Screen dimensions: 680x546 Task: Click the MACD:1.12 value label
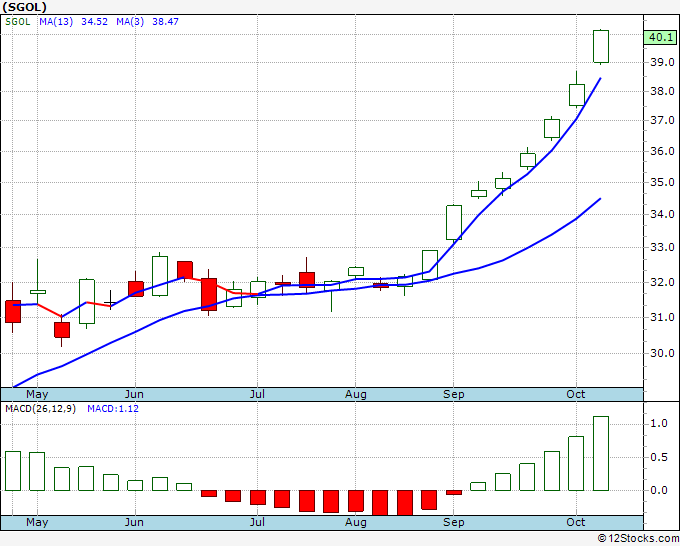tap(113, 409)
